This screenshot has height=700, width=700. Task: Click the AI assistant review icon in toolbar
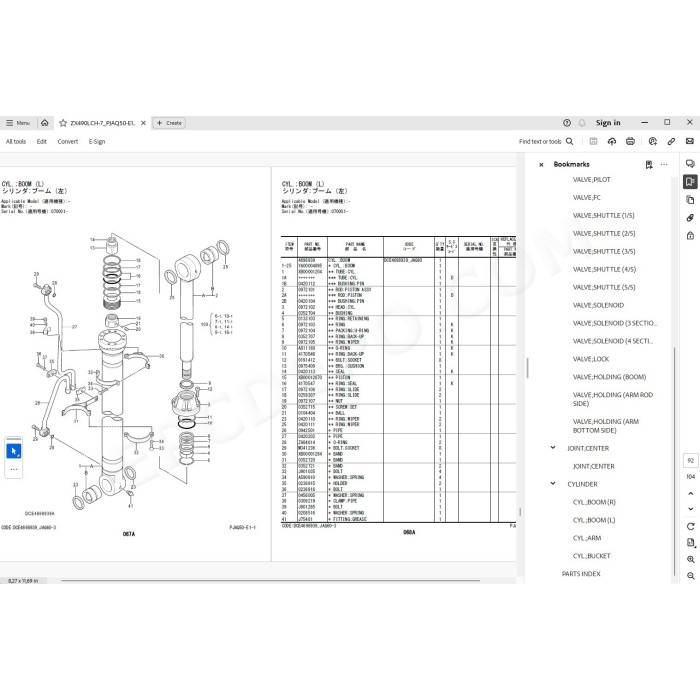(x=653, y=142)
